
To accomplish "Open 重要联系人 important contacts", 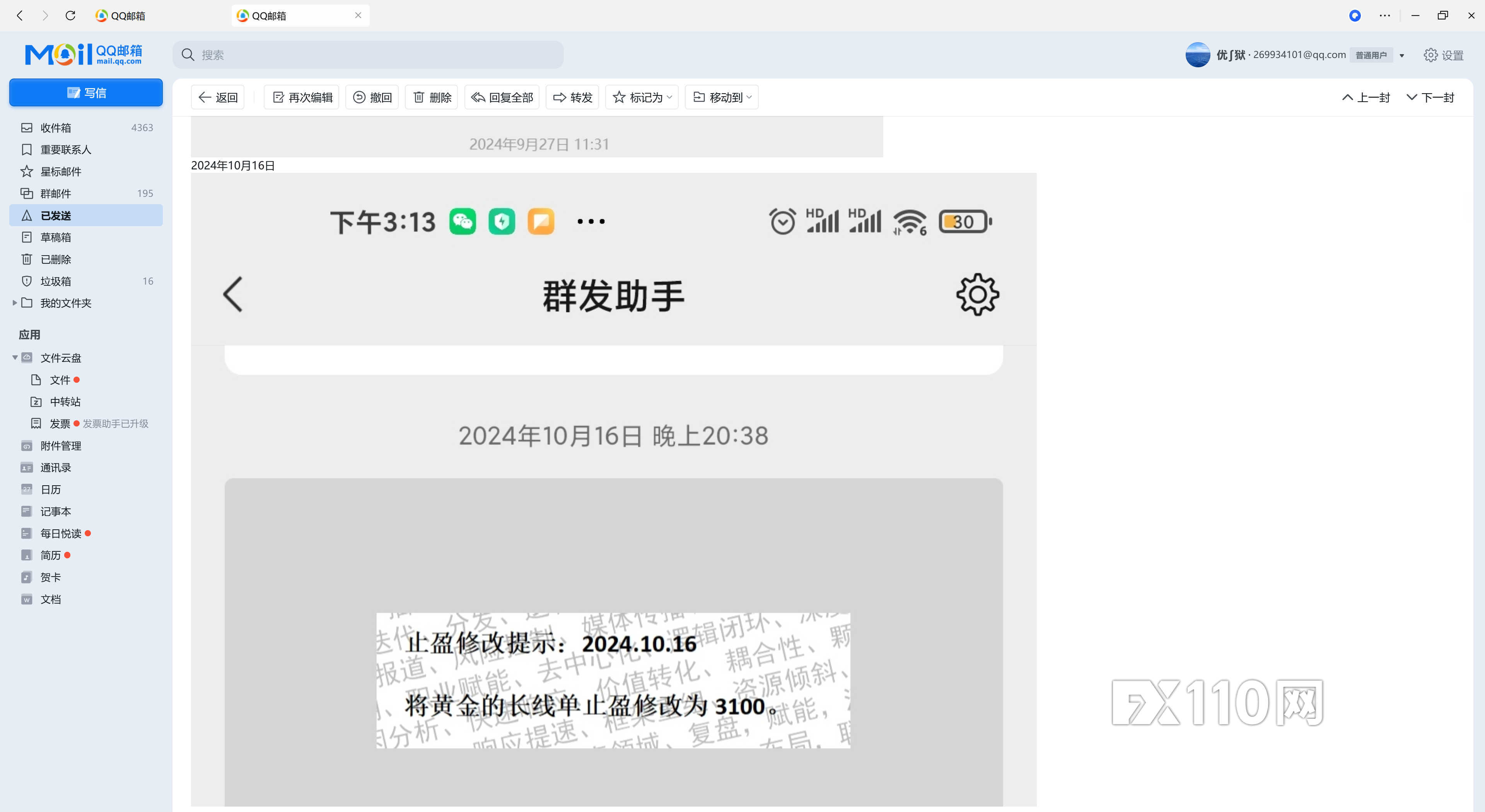I will (86, 149).
